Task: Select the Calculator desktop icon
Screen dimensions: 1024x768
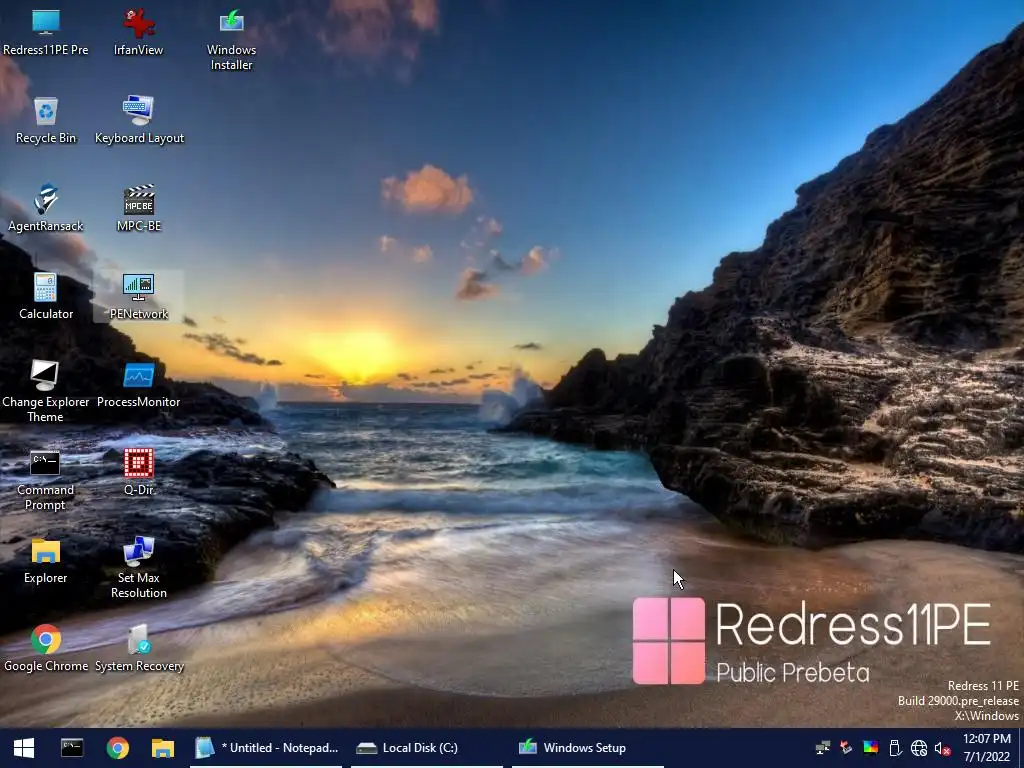Action: (46, 297)
